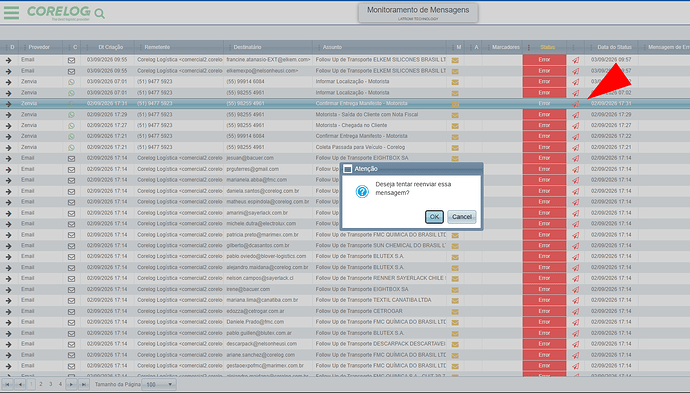Viewport: 690px width, 393px height.
Task: Click message envelope icon in irene@bacuer.com row
Action: [455, 290]
